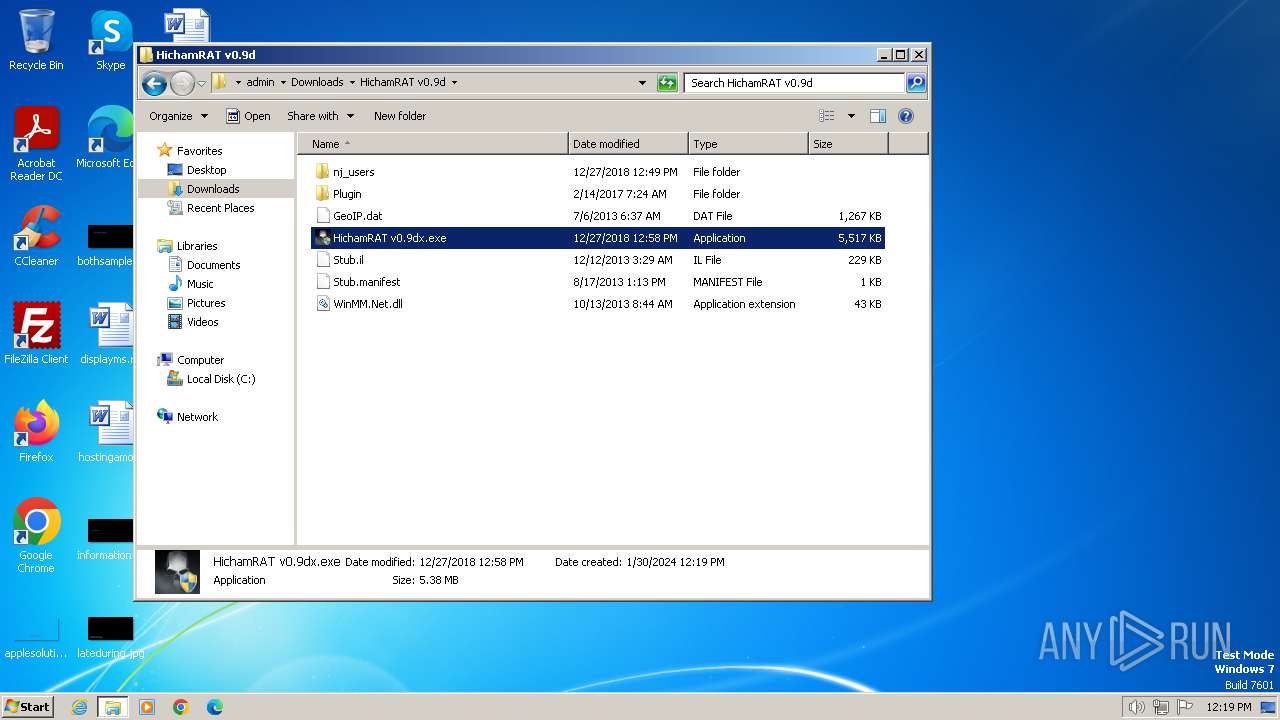The width and height of the screenshot is (1280, 720).
Task: Click the volume speaker tray icon
Action: click(x=1136, y=707)
